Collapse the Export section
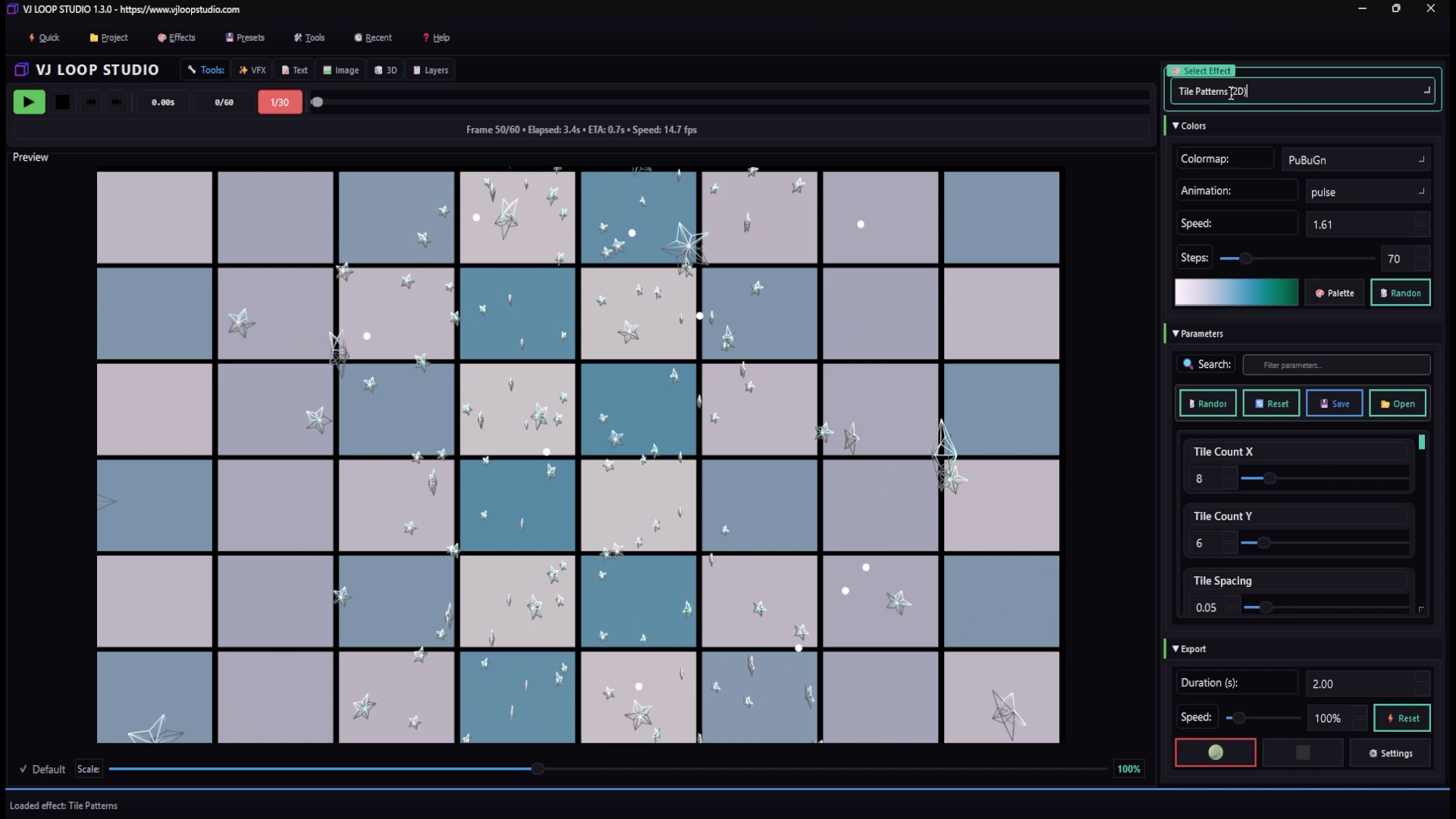Viewport: 1456px width, 819px height. coord(1176,648)
